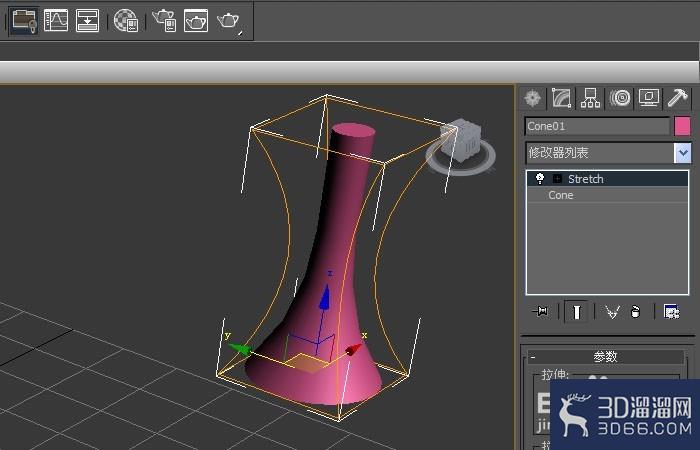Open the 修改器列表 modifier list dropdown
The image size is (700, 450).
[x=683, y=153]
